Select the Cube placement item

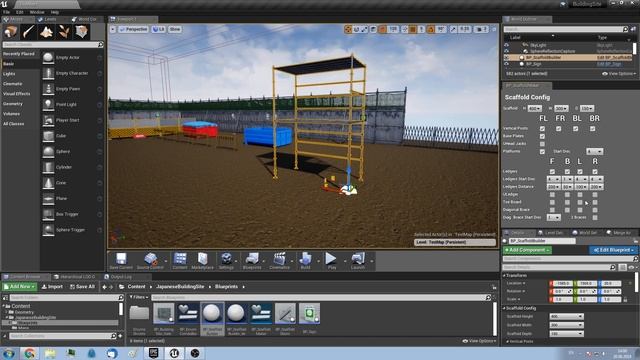coord(72,136)
